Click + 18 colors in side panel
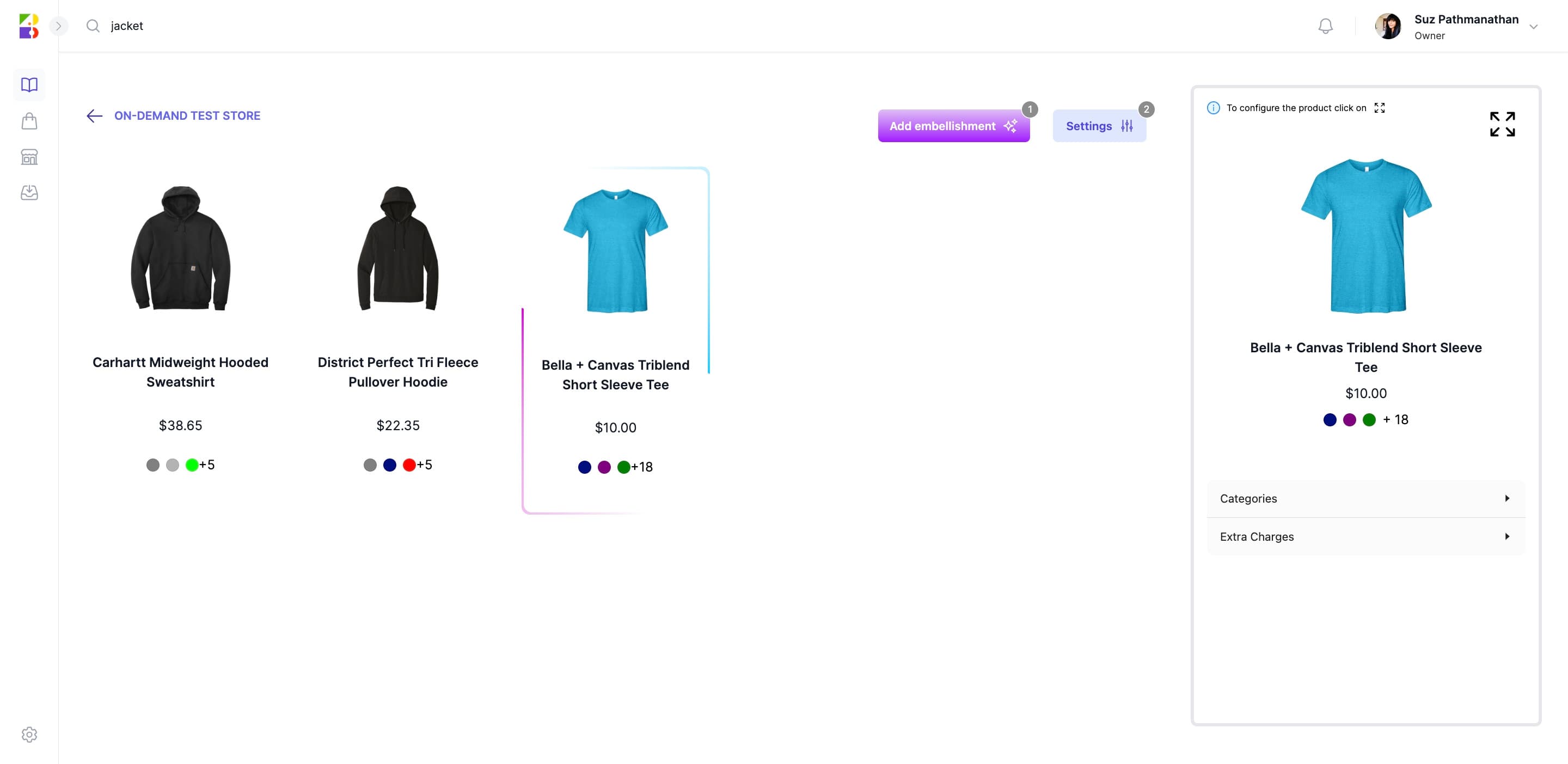1568x764 pixels. (1395, 420)
